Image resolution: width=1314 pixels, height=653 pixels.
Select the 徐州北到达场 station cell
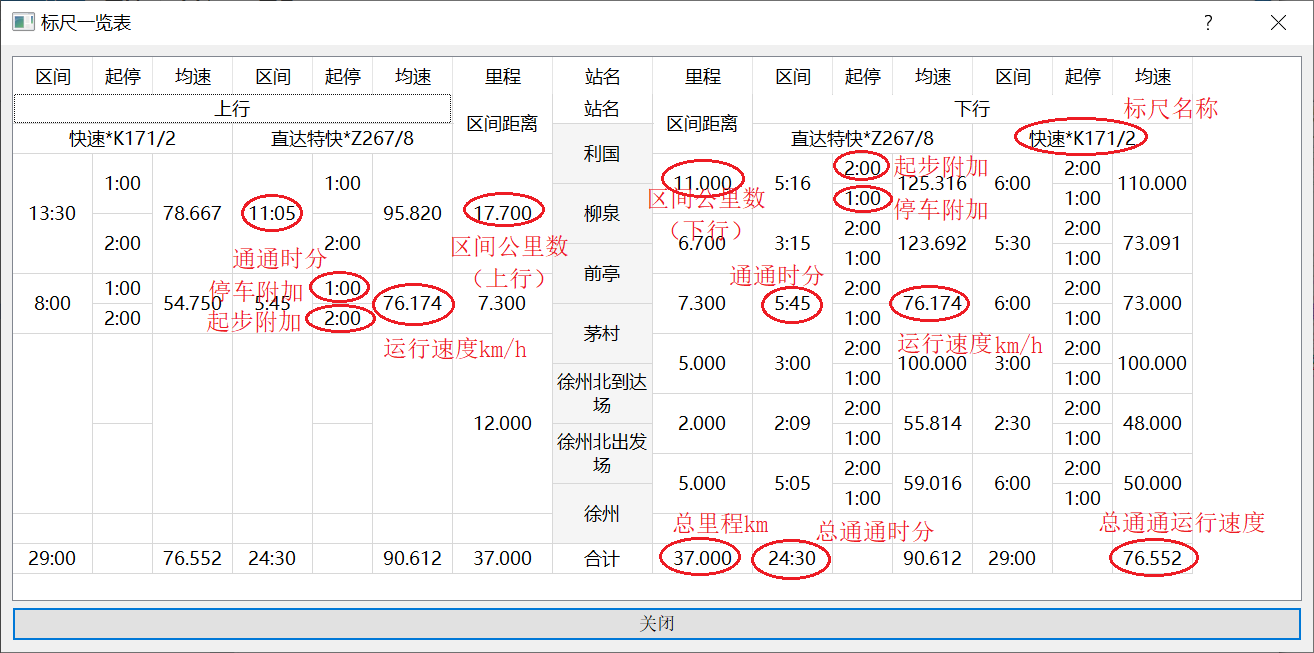[x=602, y=394]
